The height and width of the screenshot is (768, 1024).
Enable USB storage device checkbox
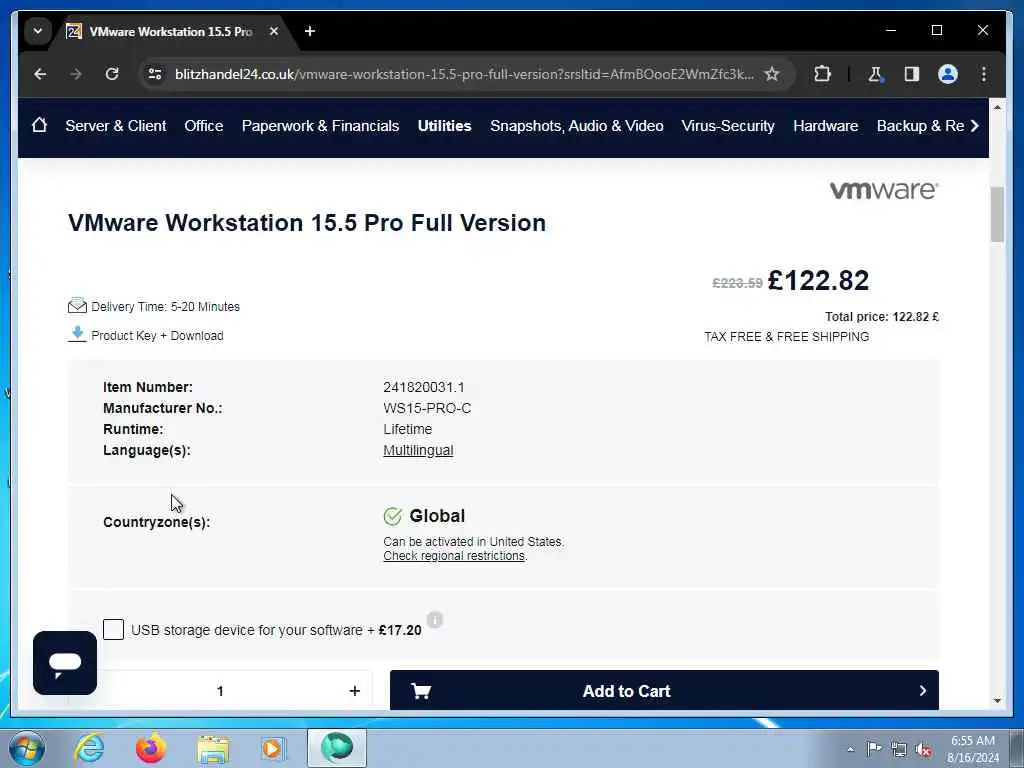(x=113, y=630)
